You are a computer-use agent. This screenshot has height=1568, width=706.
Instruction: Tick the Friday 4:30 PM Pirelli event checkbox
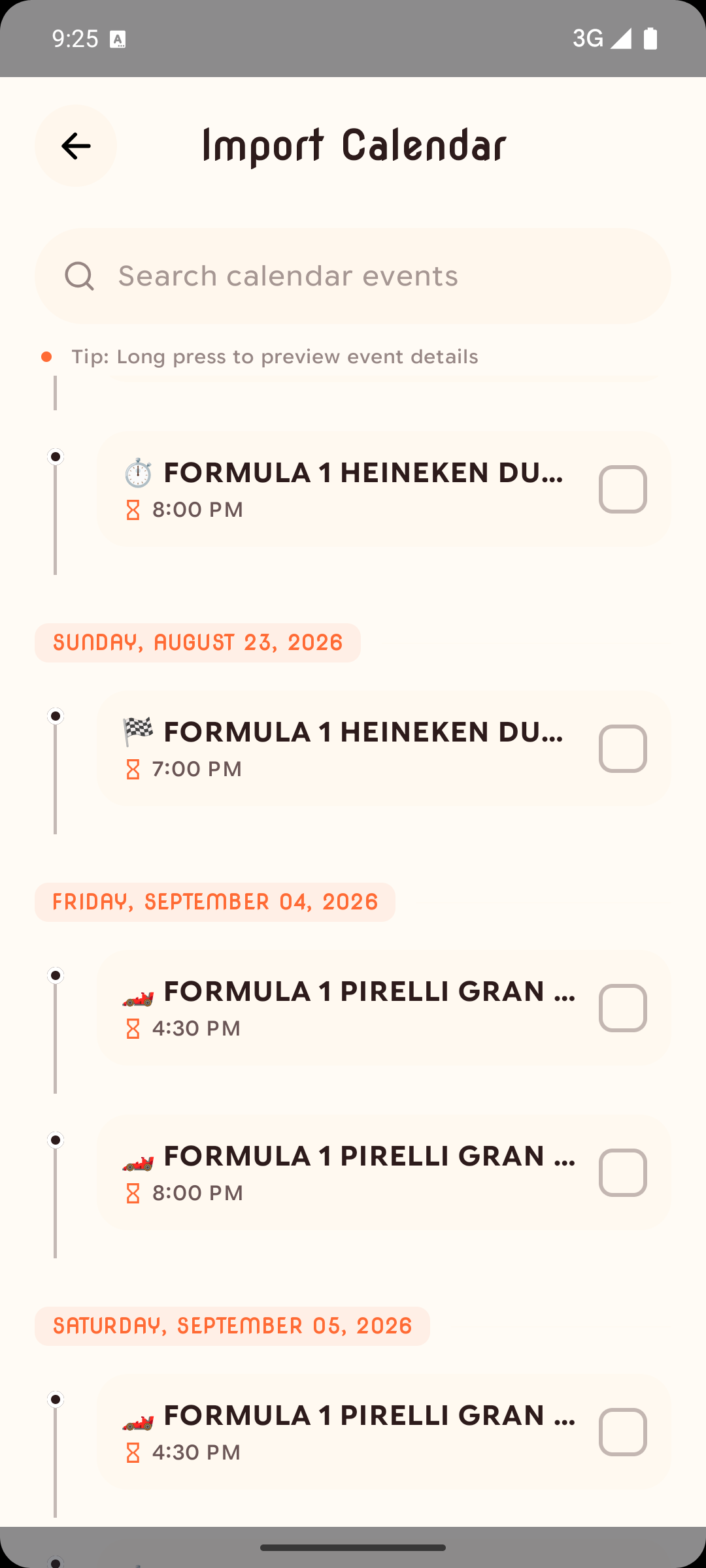622,1008
